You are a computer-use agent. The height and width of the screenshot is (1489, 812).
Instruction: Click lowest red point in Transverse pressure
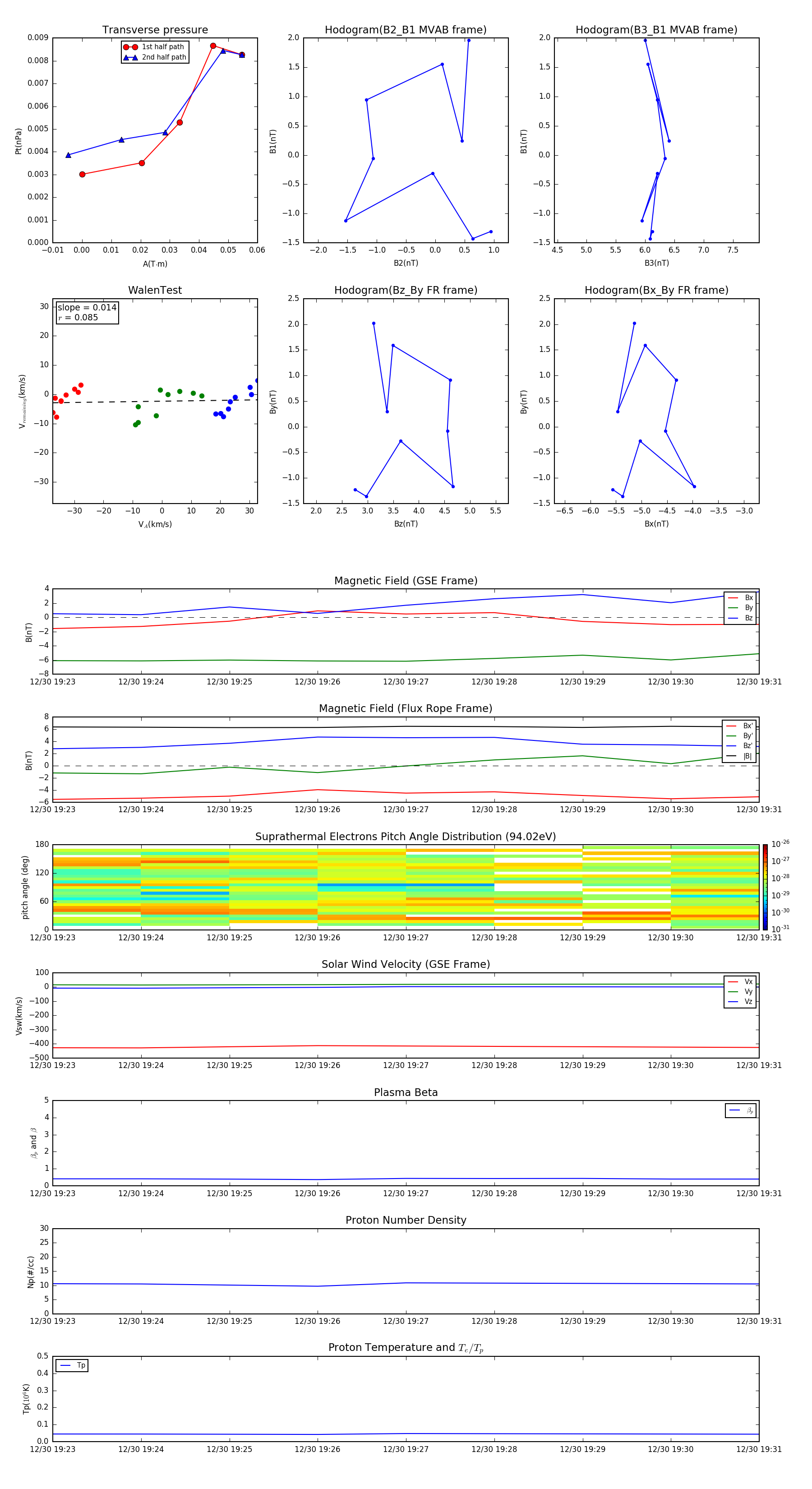pyautogui.click(x=82, y=174)
